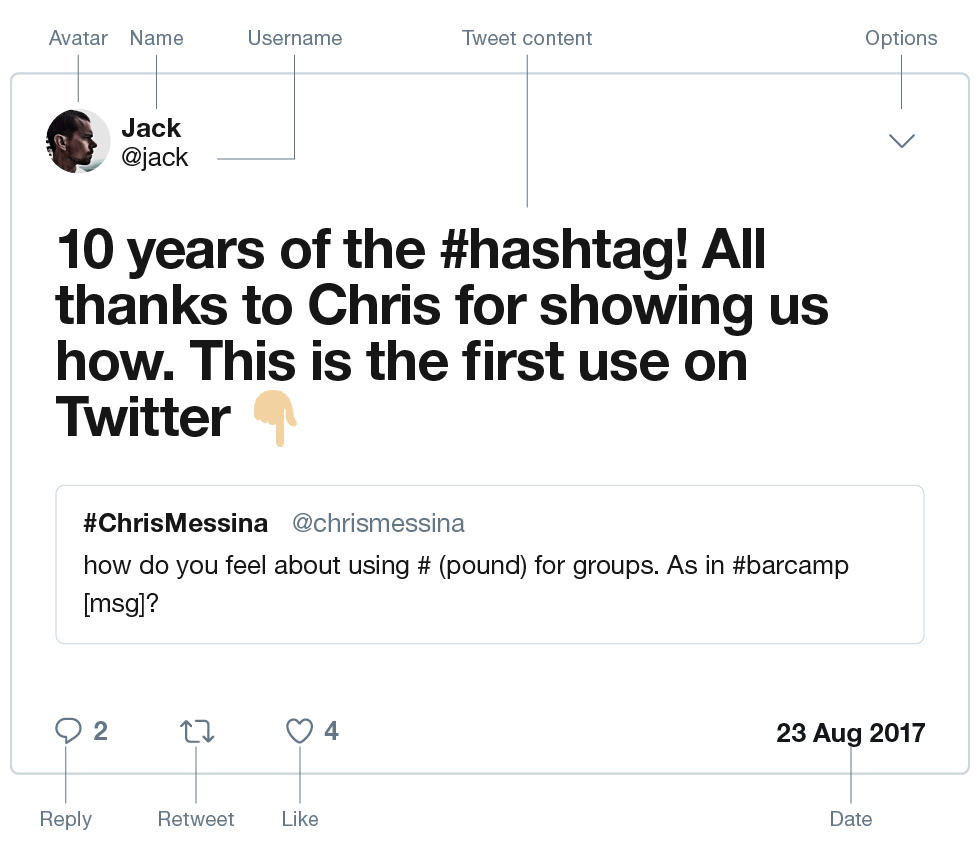Click the 'Options' annotation label
Image resolution: width=980 pixels, height=861 pixels.
pyautogui.click(x=901, y=38)
